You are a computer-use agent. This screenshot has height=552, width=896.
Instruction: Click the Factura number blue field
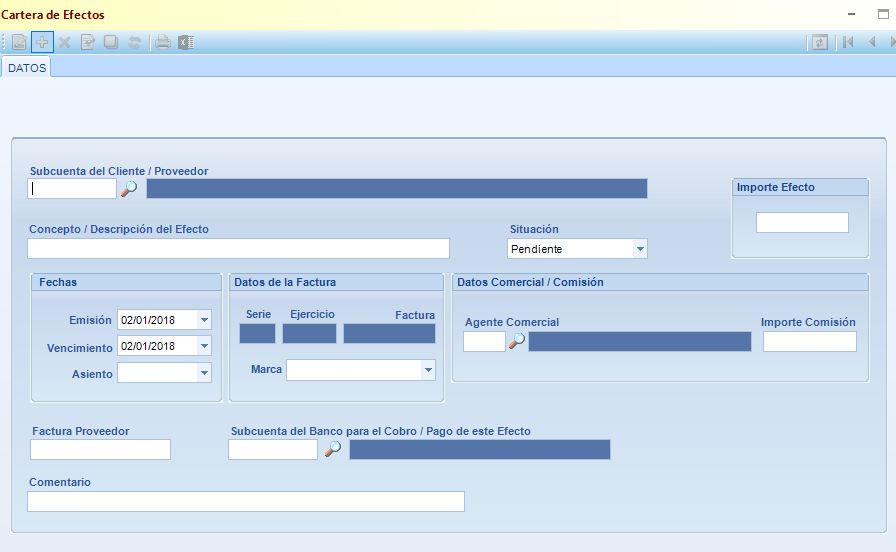coord(389,334)
